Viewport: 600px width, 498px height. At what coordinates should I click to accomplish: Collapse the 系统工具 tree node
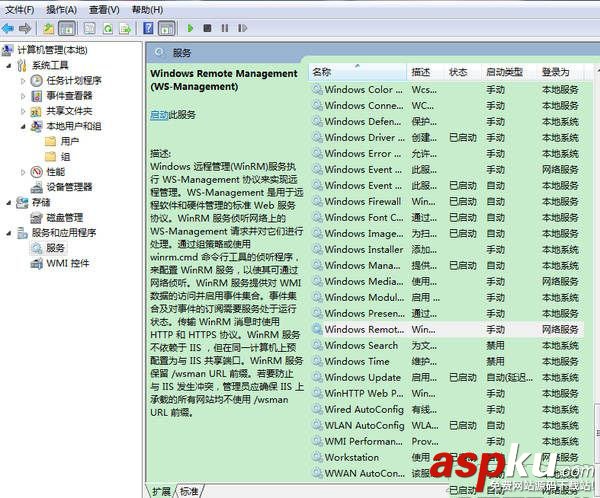(8, 65)
